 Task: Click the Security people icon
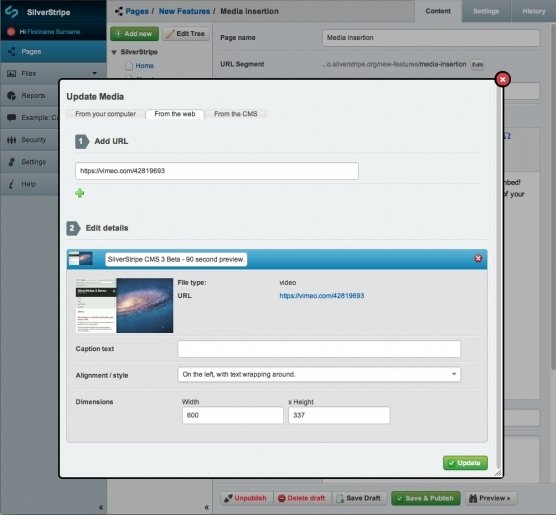(x=11, y=140)
